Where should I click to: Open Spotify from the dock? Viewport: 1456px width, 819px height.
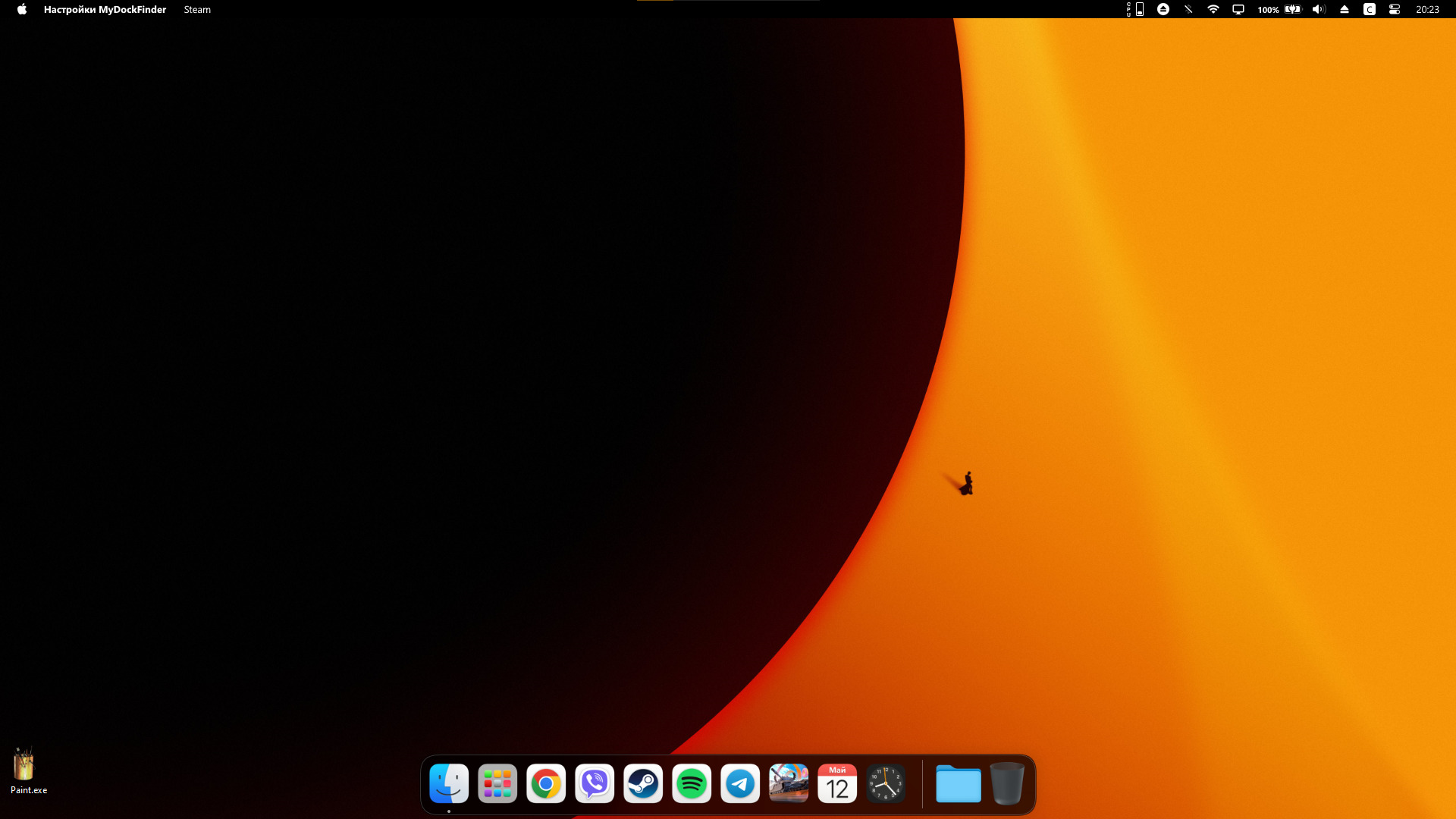(x=692, y=783)
